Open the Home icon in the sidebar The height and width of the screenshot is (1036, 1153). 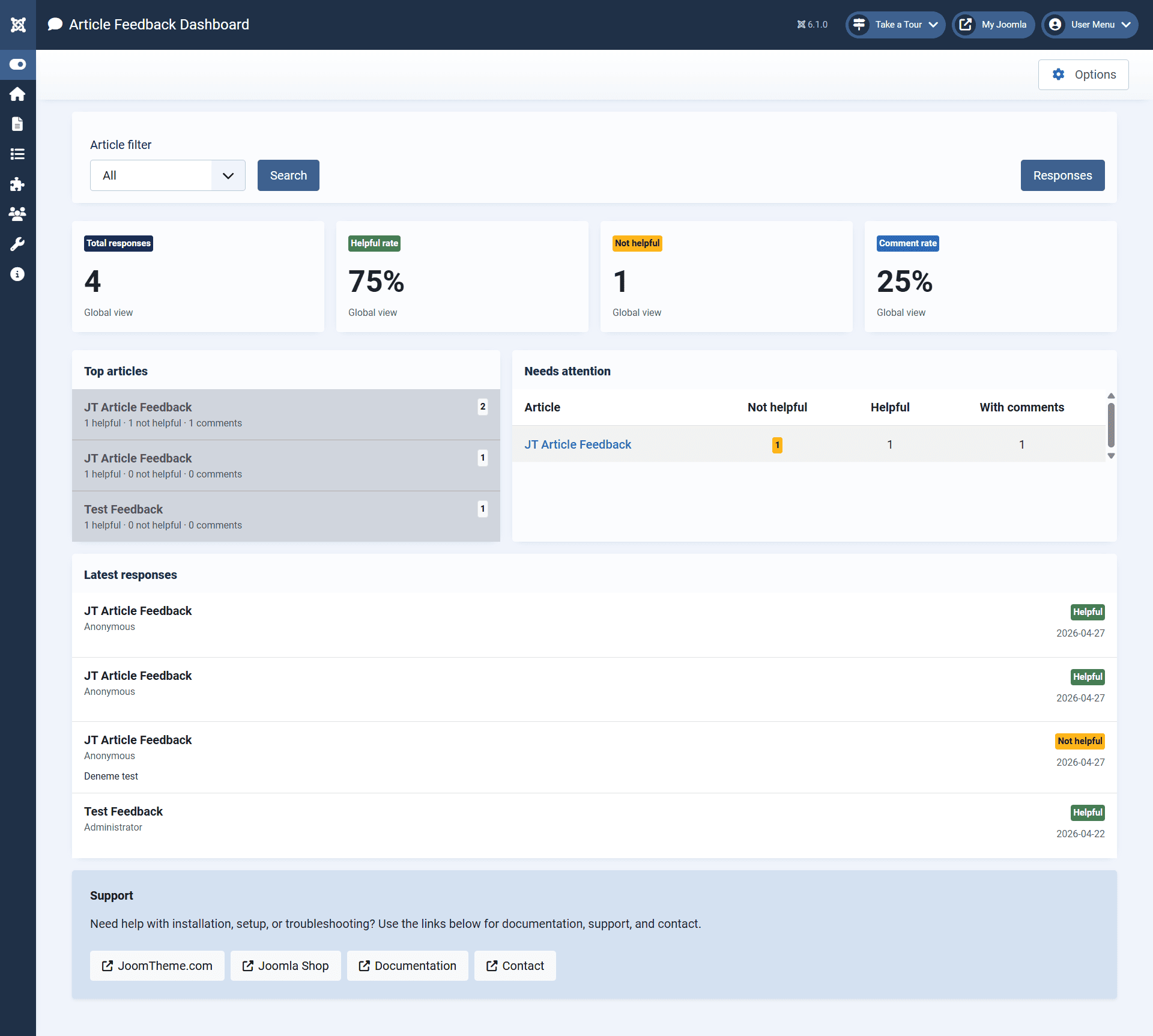coord(17,94)
